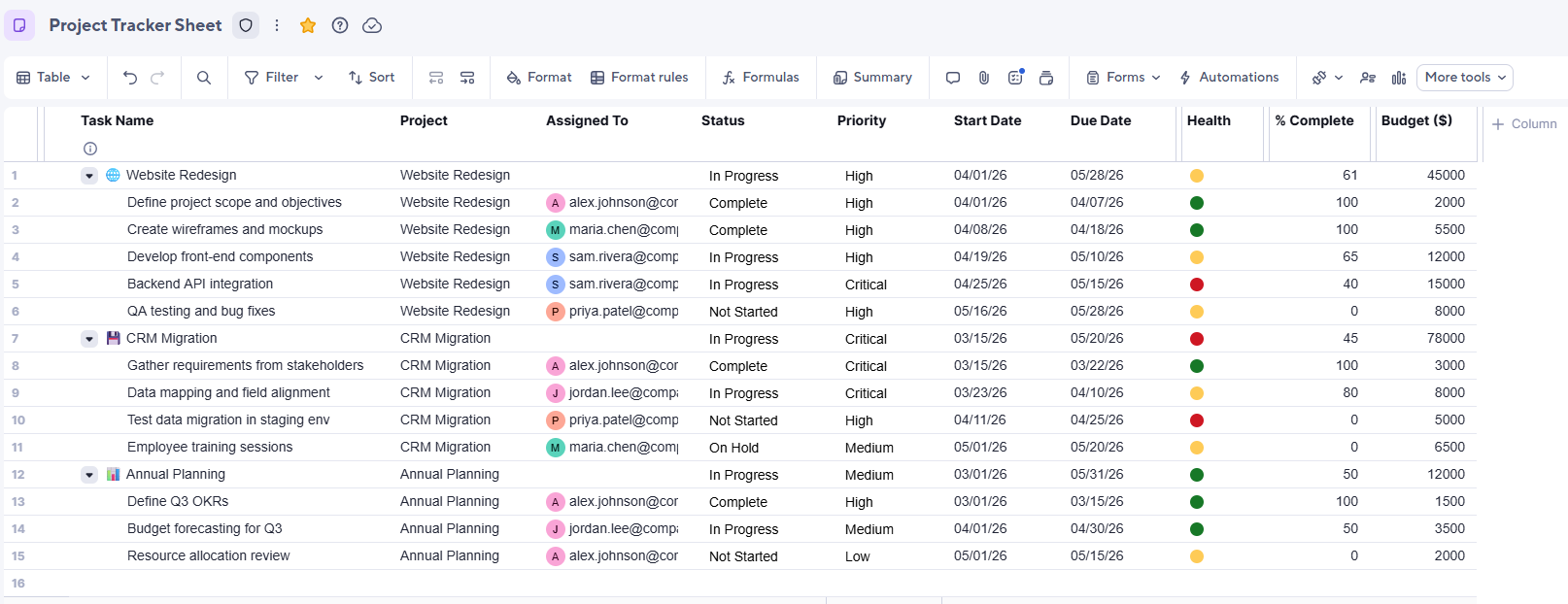The width and height of the screenshot is (1568, 604).
Task: Open the More tools dropdown
Action: (1465, 78)
